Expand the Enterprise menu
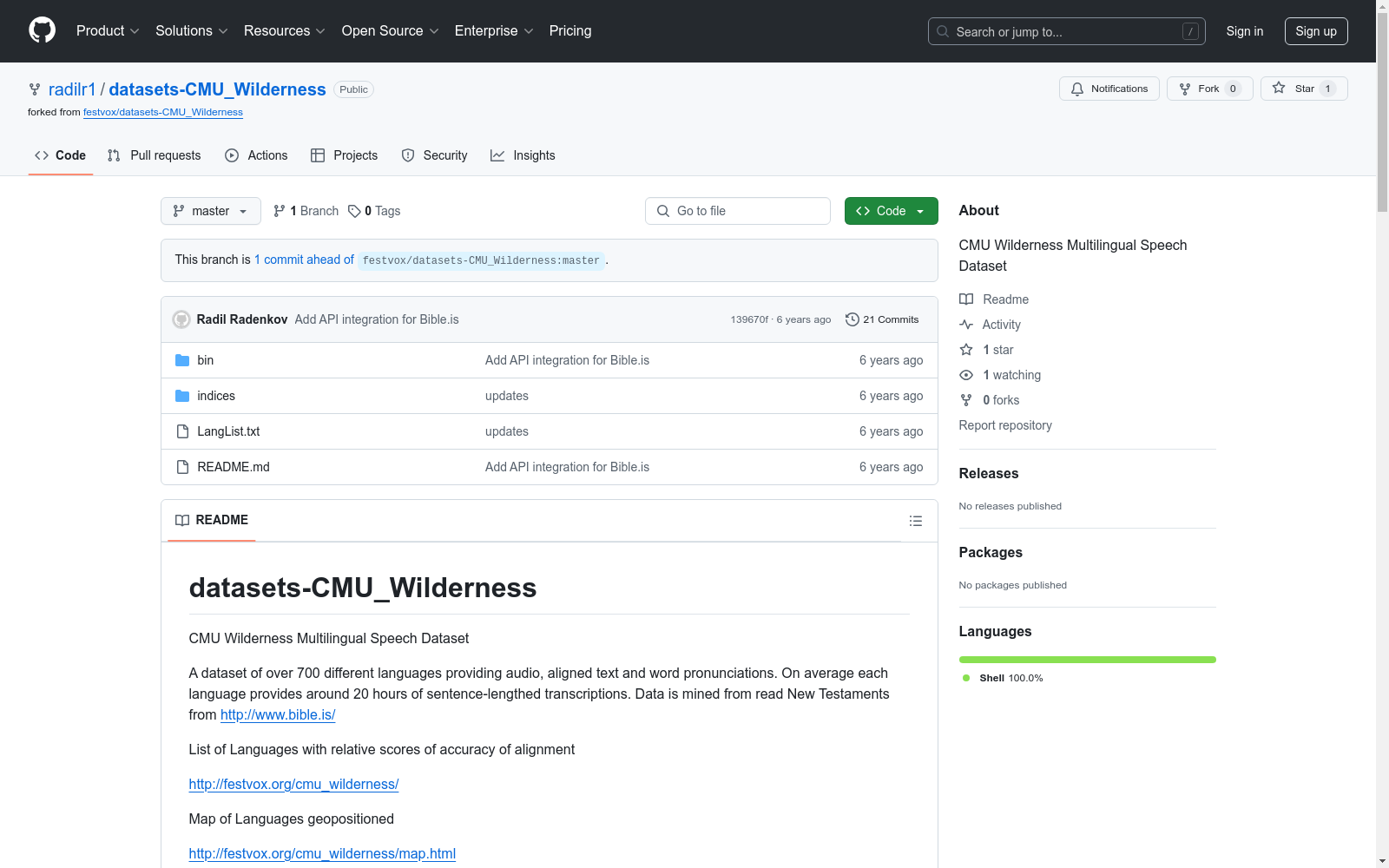 [494, 31]
